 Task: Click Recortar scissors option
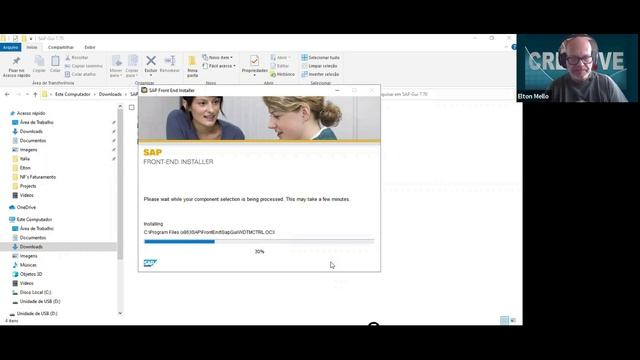[77, 58]
